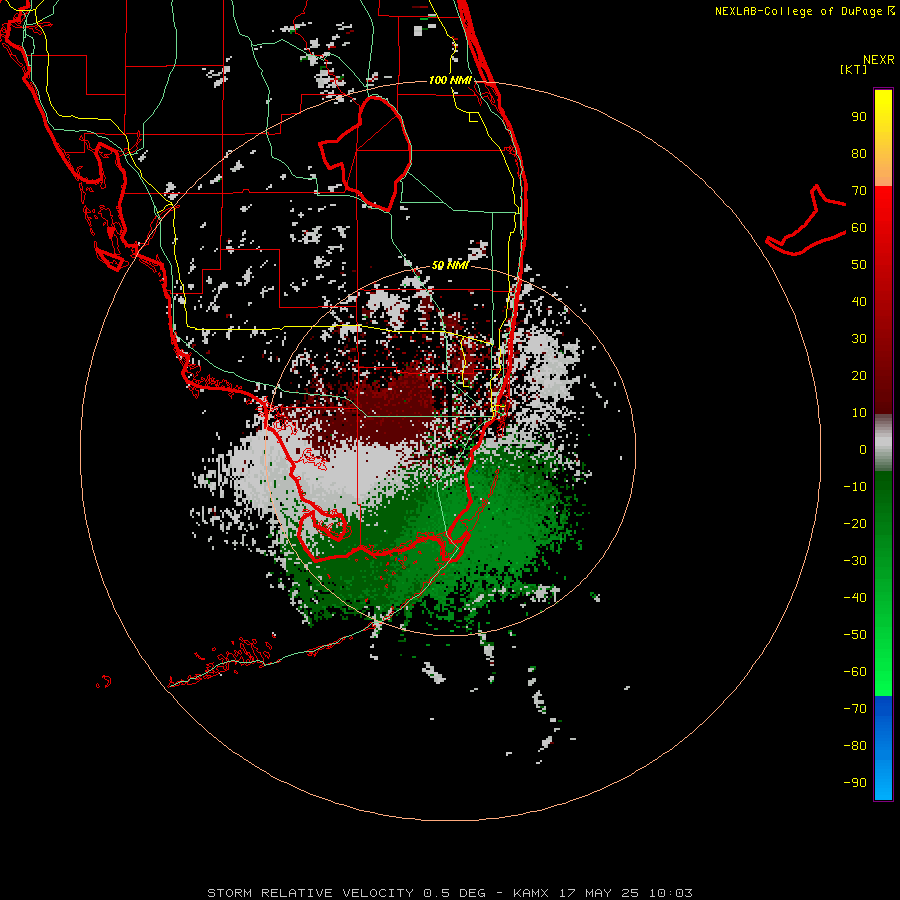Click the positive 60 knot scale label

pyautogui.click(x=859, y=228)
